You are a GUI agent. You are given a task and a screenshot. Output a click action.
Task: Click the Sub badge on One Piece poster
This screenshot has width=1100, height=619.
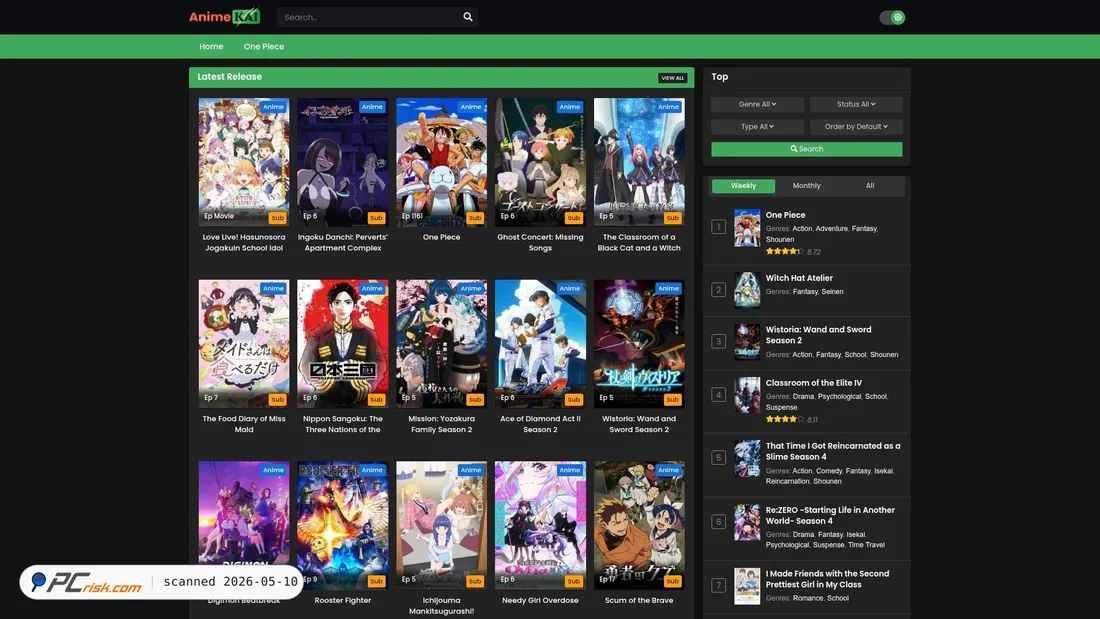[x=475, y=218]
